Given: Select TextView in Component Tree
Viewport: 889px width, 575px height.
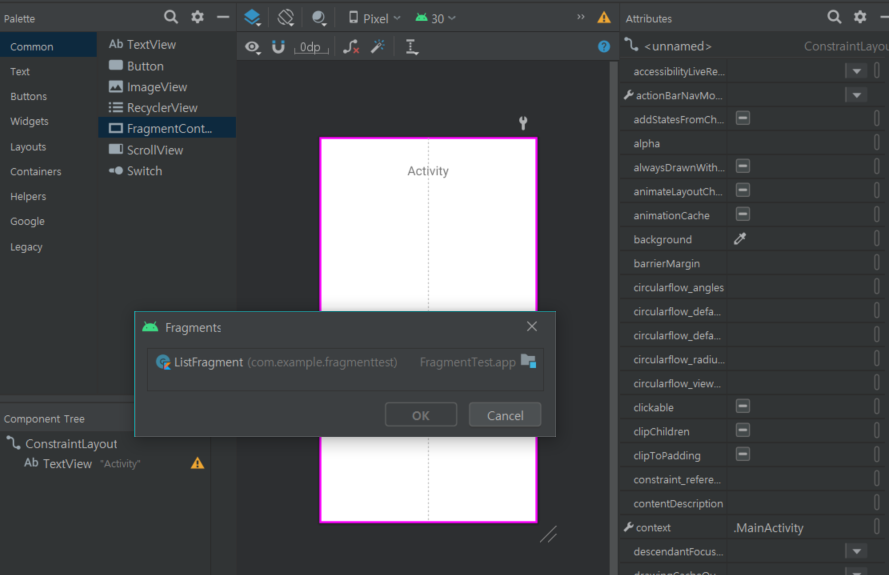Looking at the screenshot, I should tap(67, 463).
